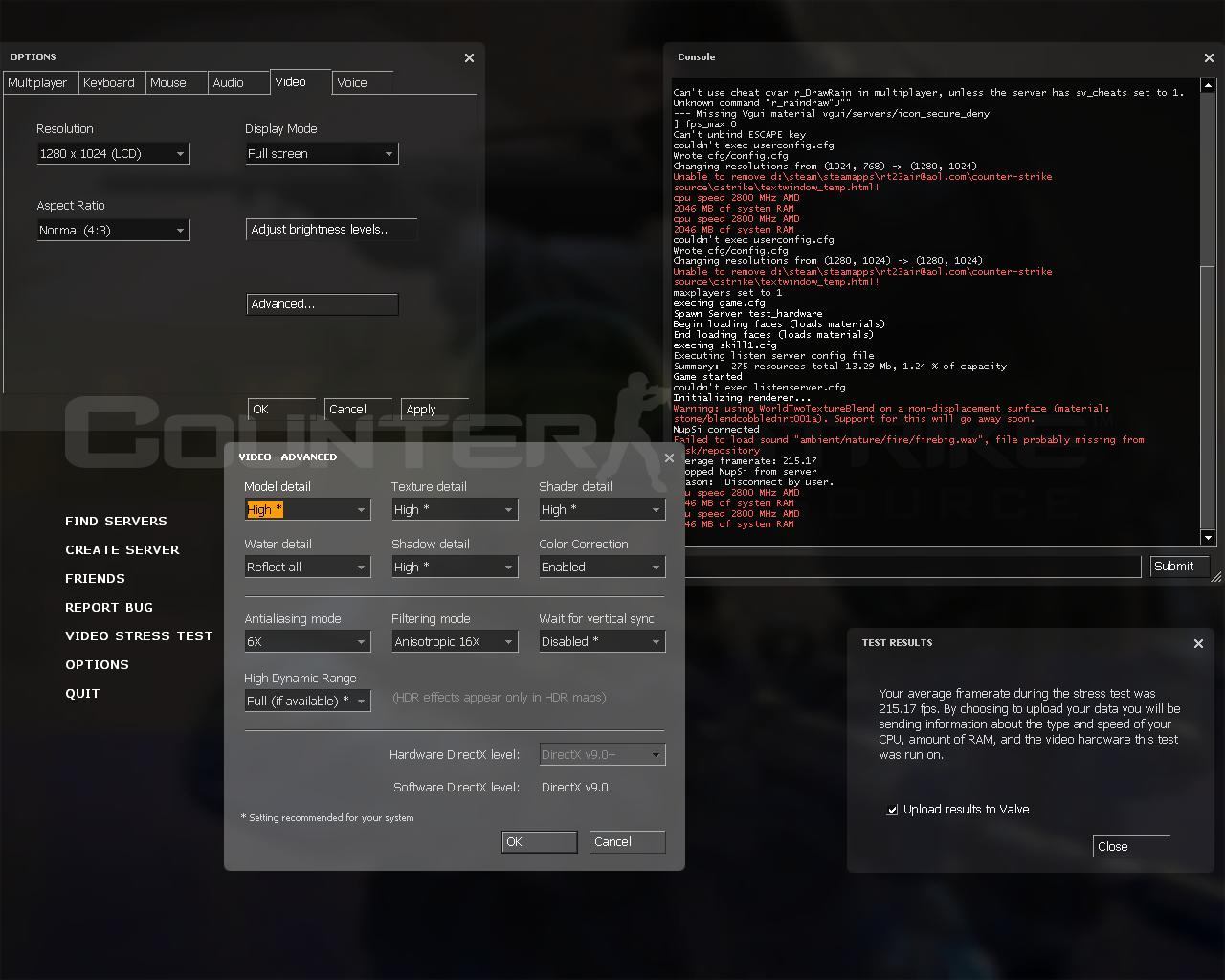Click the disabled Hardware DirectX level dropdown
This screenshot has height=980, width=1225.
[x=602, y=754]
